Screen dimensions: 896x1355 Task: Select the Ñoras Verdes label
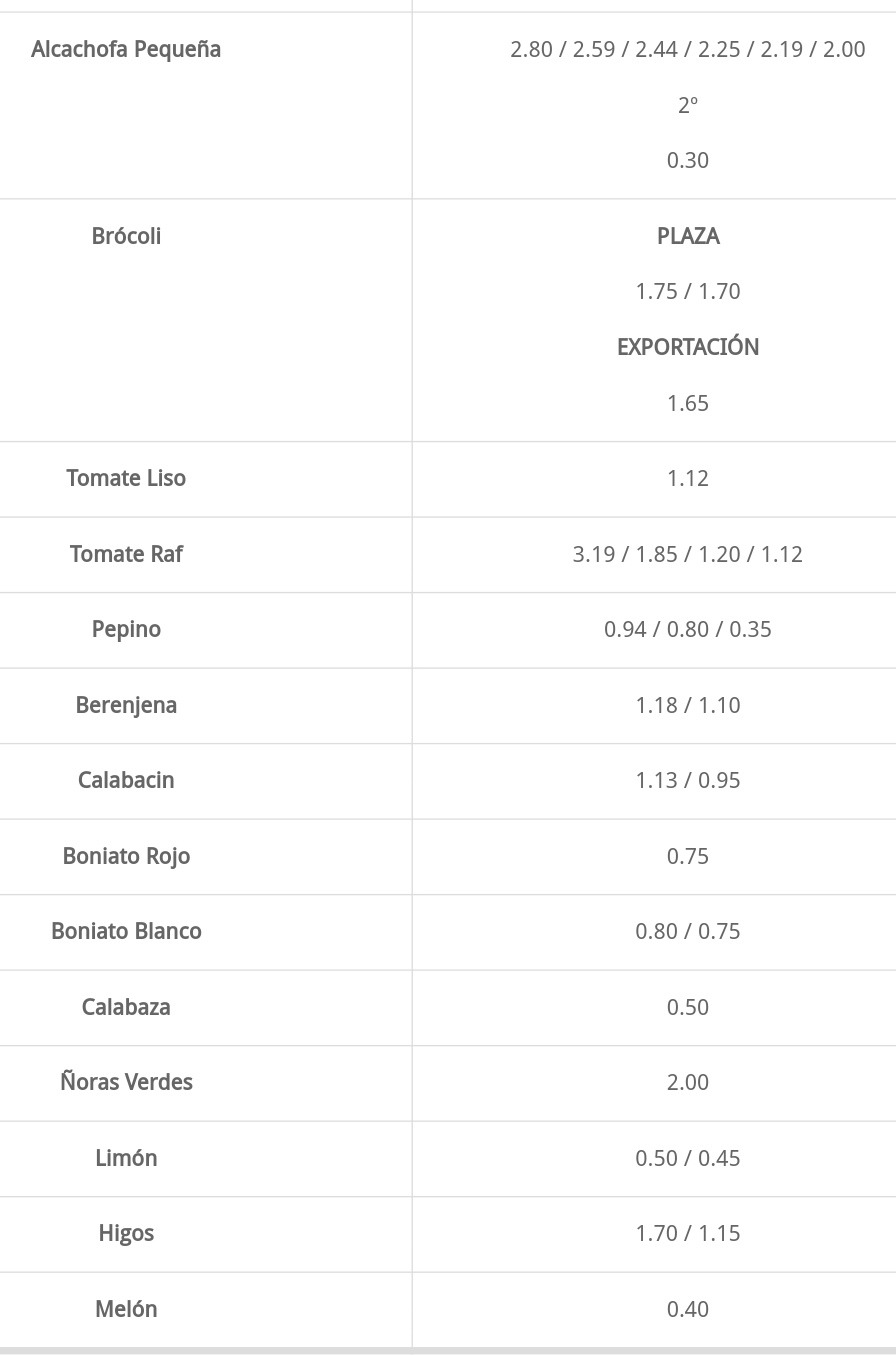pyautogui.click(x=126, y=1082)
